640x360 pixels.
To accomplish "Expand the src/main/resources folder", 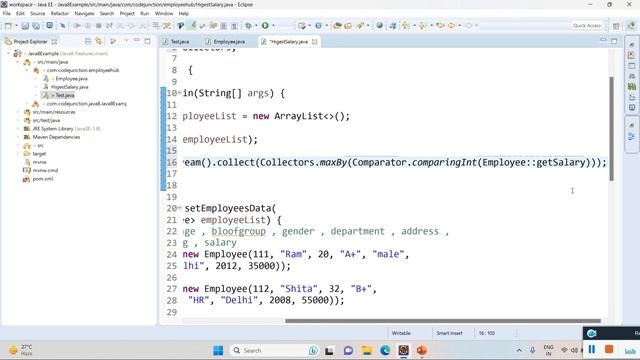I will (x=18, y=112).
